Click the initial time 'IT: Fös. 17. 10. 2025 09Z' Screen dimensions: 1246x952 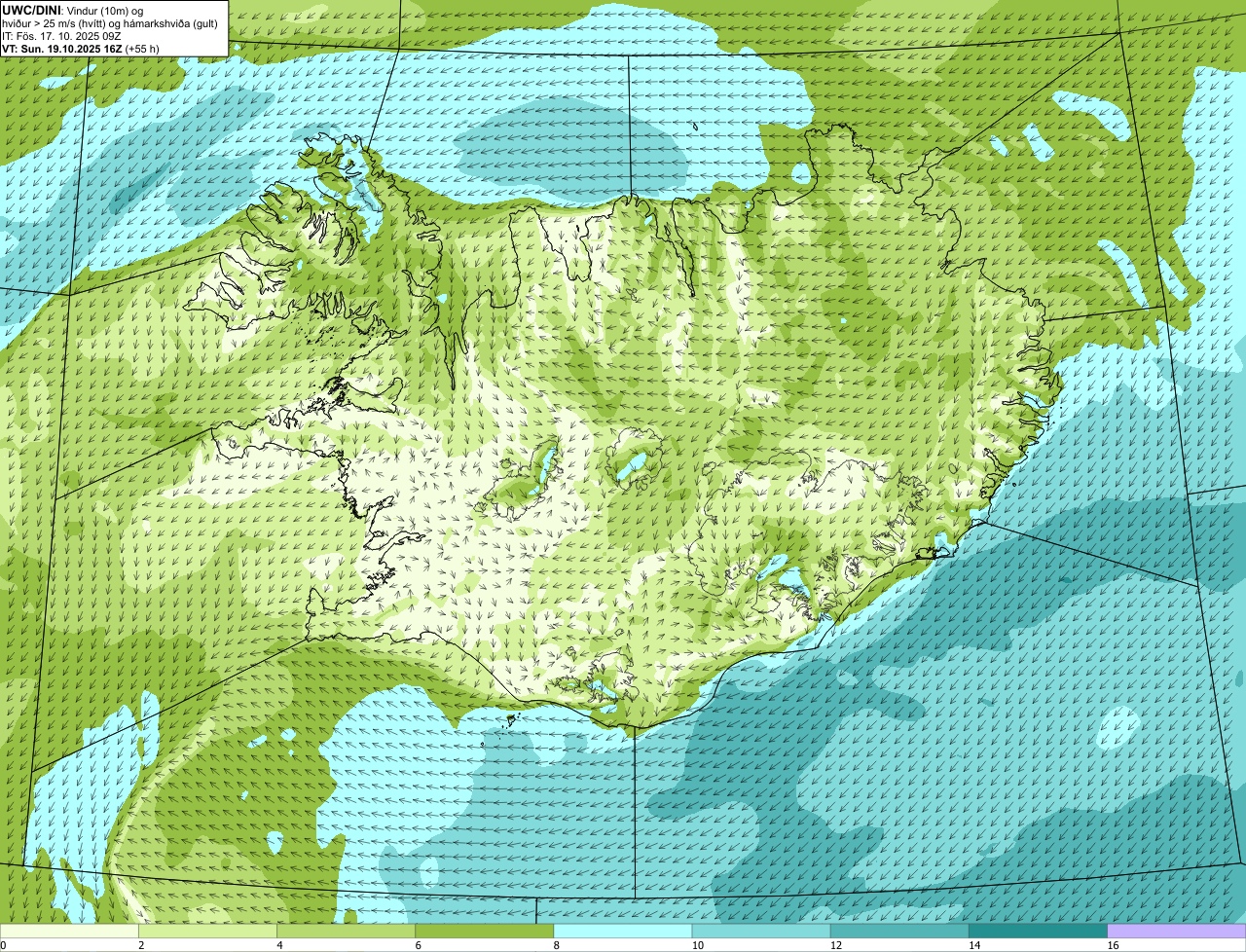pos(62,36)
